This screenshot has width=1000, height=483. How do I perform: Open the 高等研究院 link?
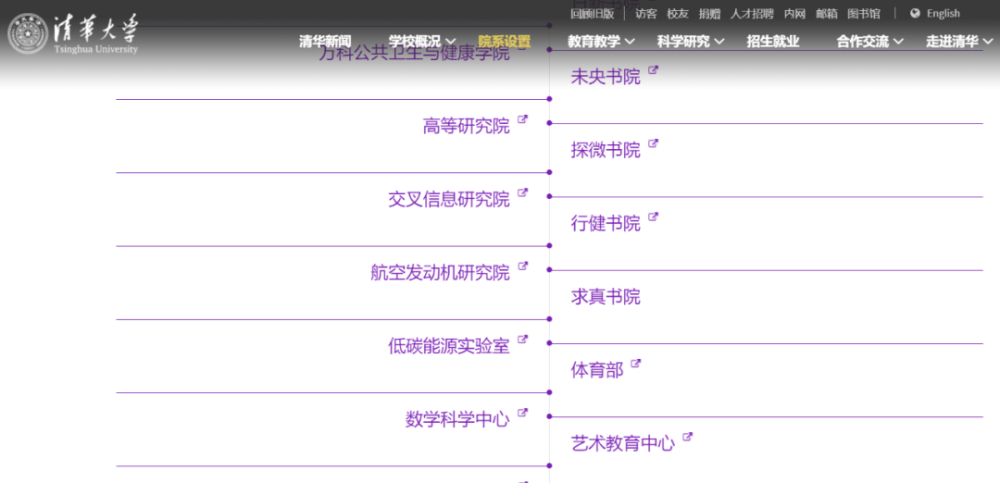466,126
